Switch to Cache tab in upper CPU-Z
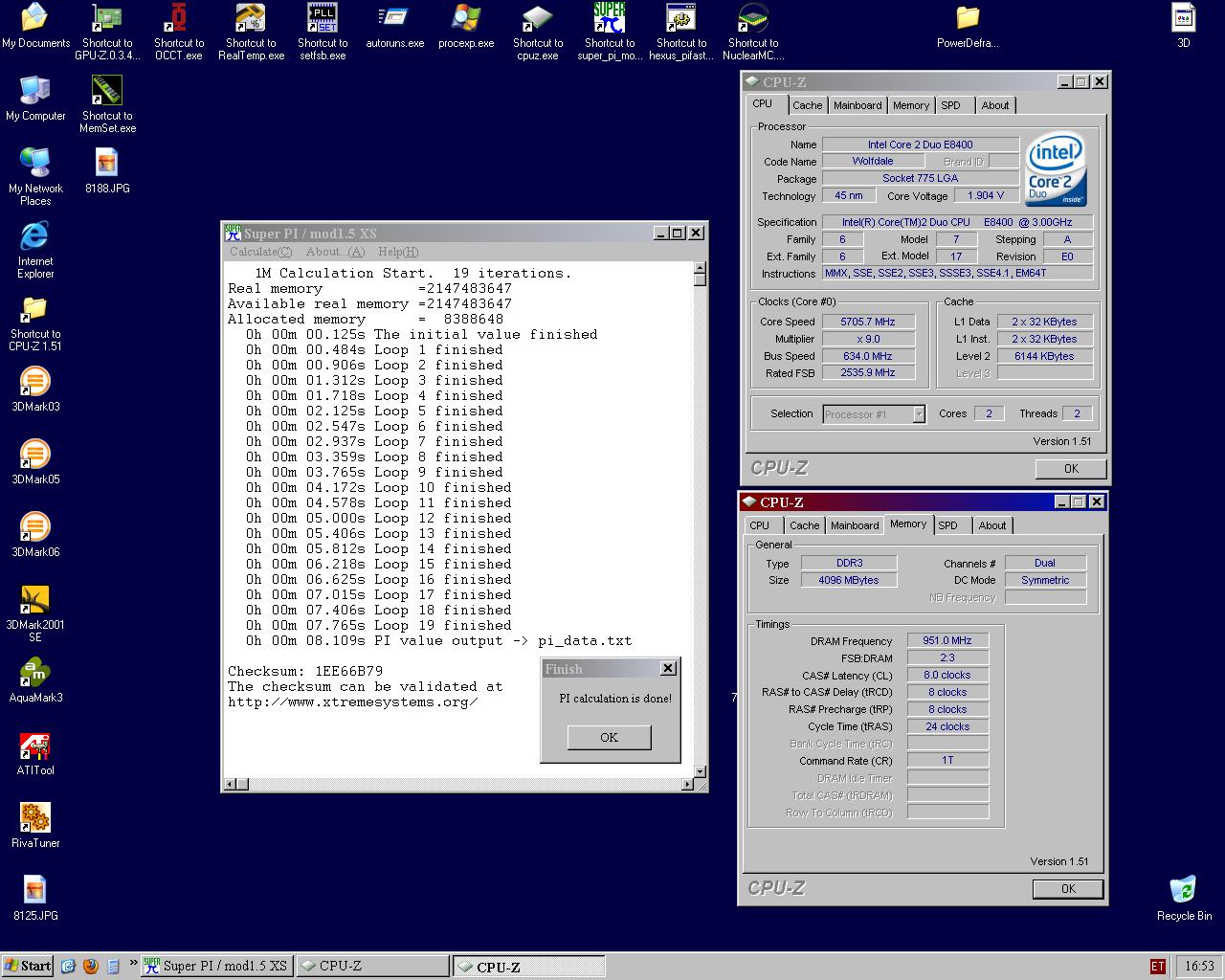This screenshot has width=1225, height=980. tap(807, 105)
